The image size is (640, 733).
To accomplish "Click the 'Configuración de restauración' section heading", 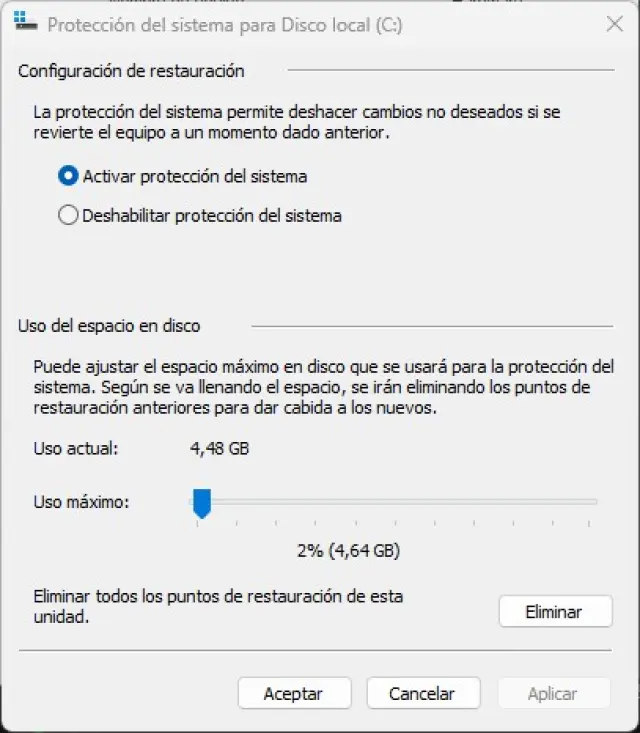I will point(131,71).
